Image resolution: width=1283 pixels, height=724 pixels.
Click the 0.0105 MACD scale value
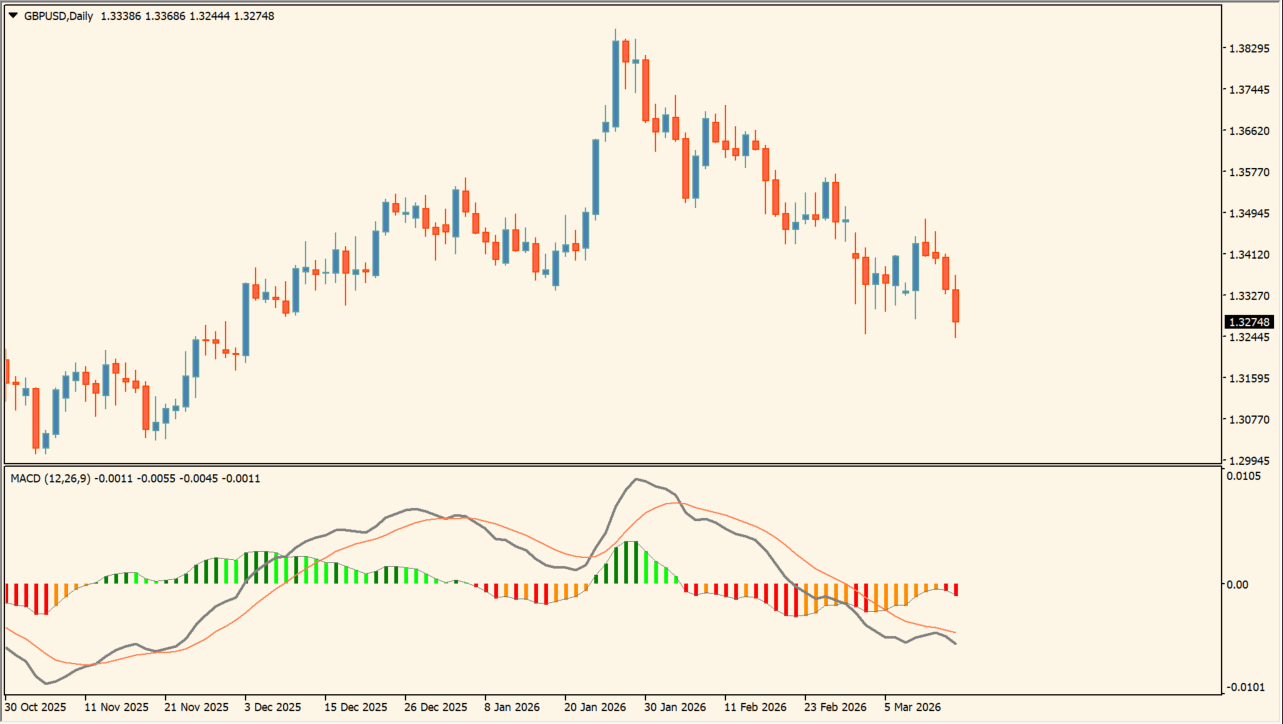click(x=1243, y=476)
